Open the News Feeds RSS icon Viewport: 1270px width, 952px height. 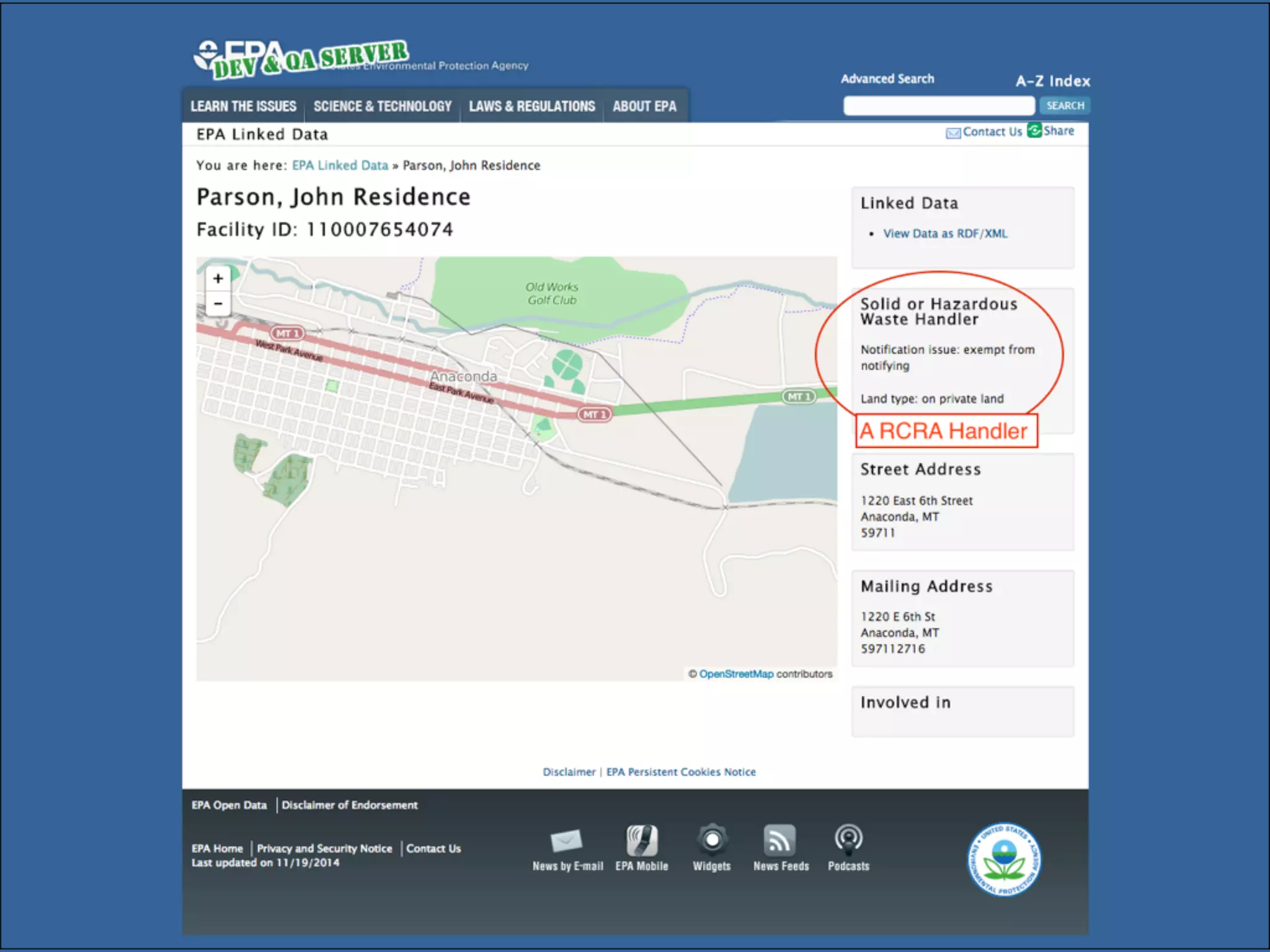pyautogui.click(x=780, y=841)
